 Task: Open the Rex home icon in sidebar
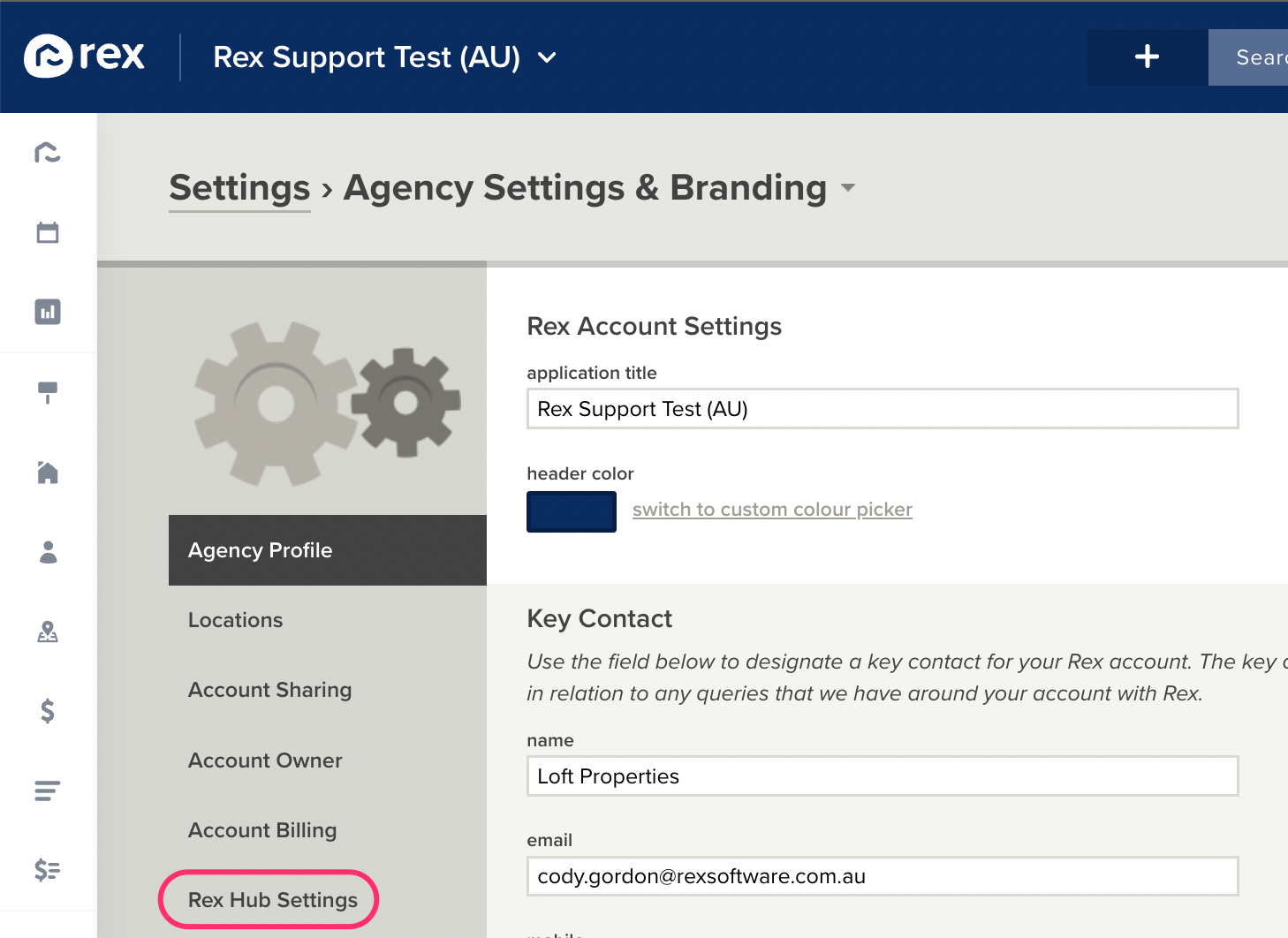point(48,153)
